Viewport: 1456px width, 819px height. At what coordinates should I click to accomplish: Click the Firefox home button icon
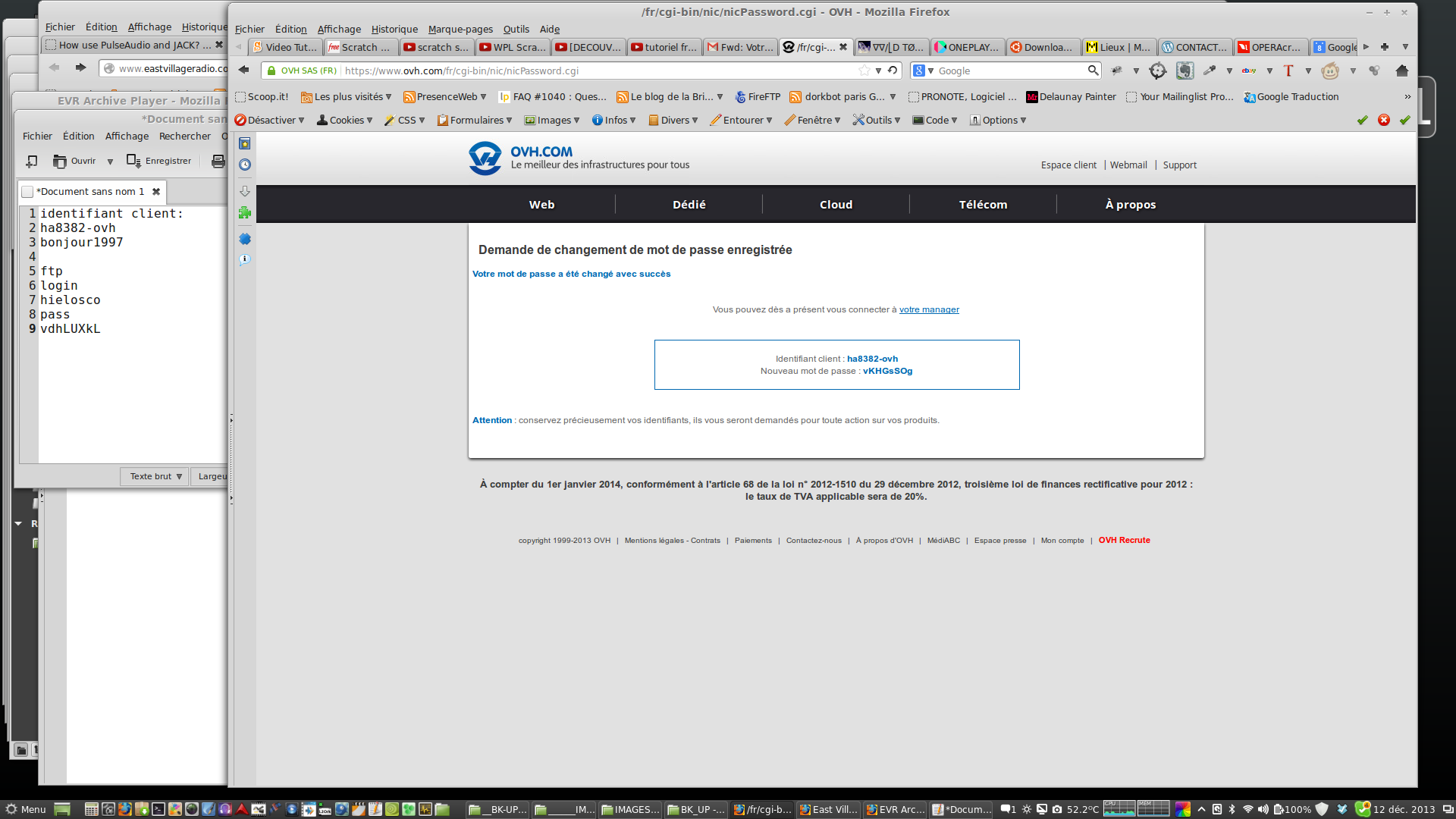(1401, 71)
